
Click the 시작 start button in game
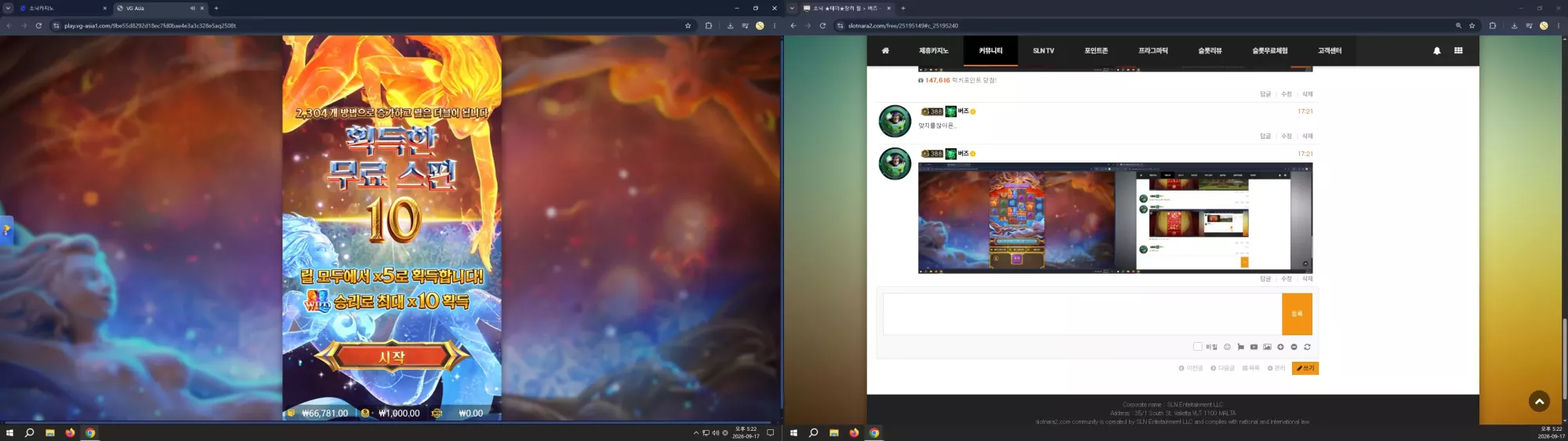click(391, 356)
